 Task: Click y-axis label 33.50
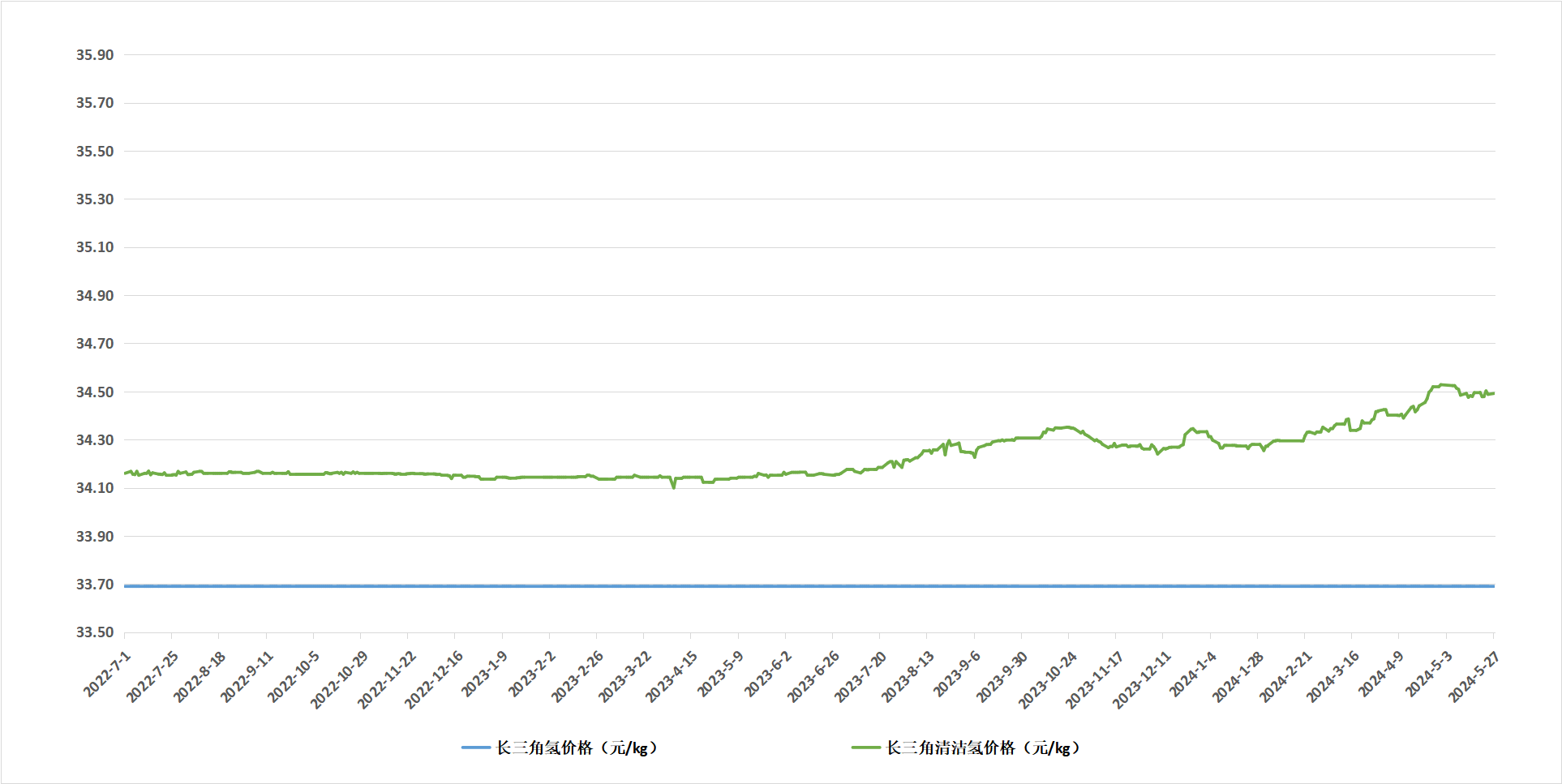click(x=95, y=632)
